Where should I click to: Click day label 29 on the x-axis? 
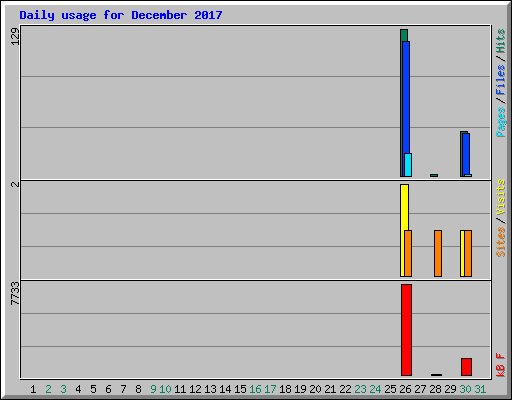click(450, 389)
